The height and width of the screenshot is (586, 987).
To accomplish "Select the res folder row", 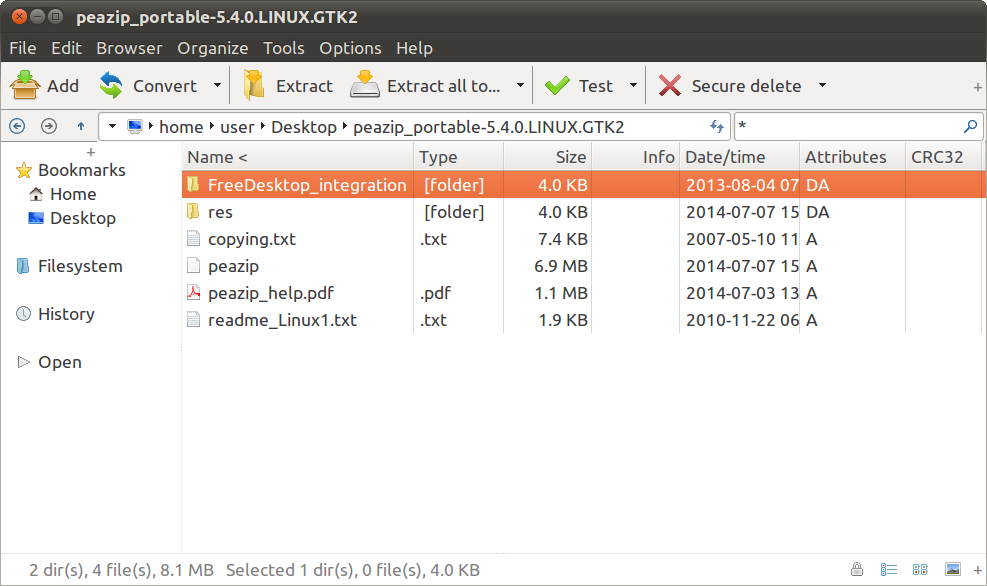I will click(x=584, y=212).
